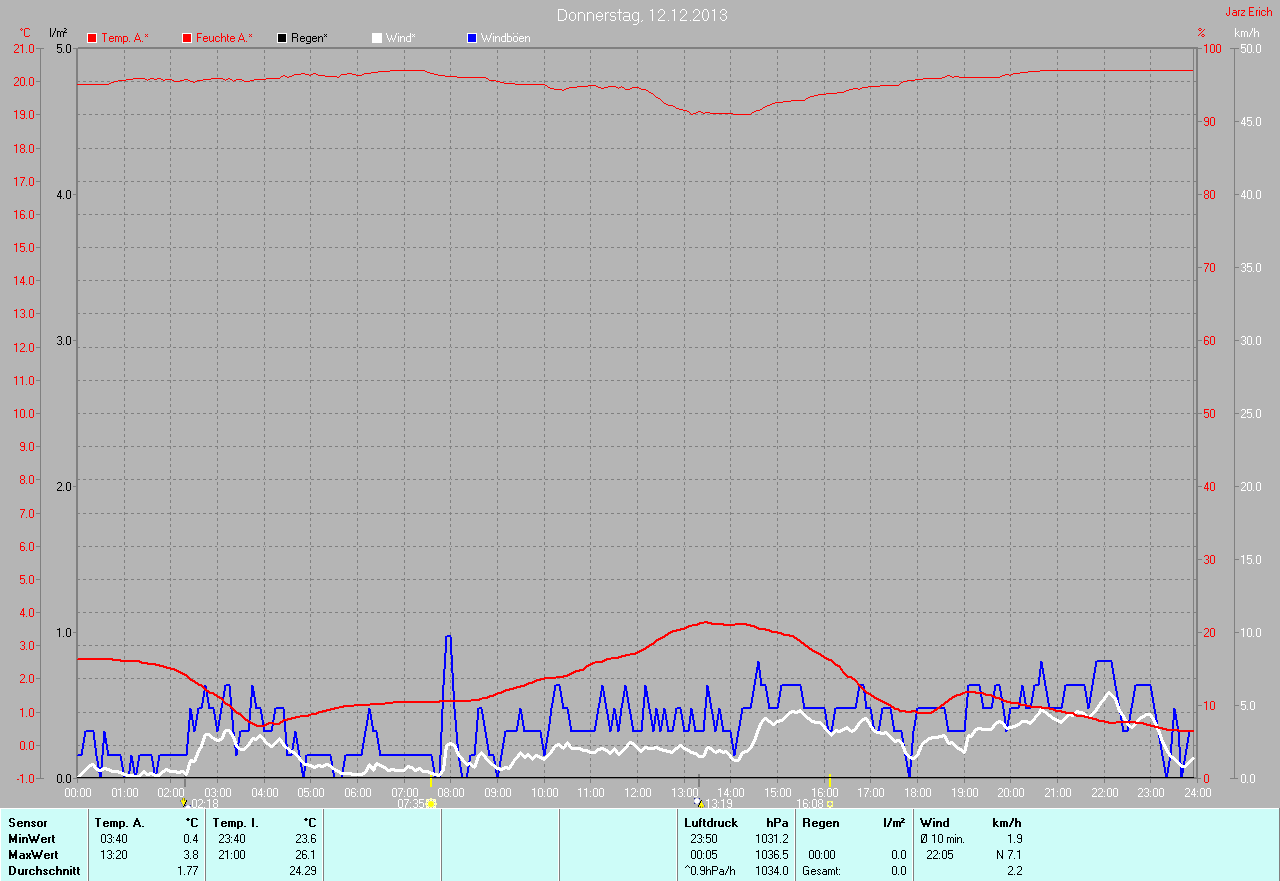
Task: Click the blue Windböen legend square
Action: click(x=472, y=38)
